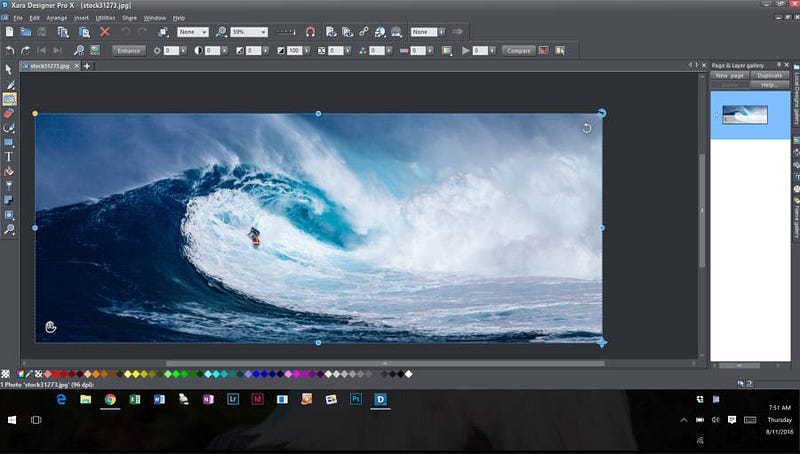This screenshot has height=454, width=800.
Task: Open the right None dropdown arrow
Action: coord(441,32)
